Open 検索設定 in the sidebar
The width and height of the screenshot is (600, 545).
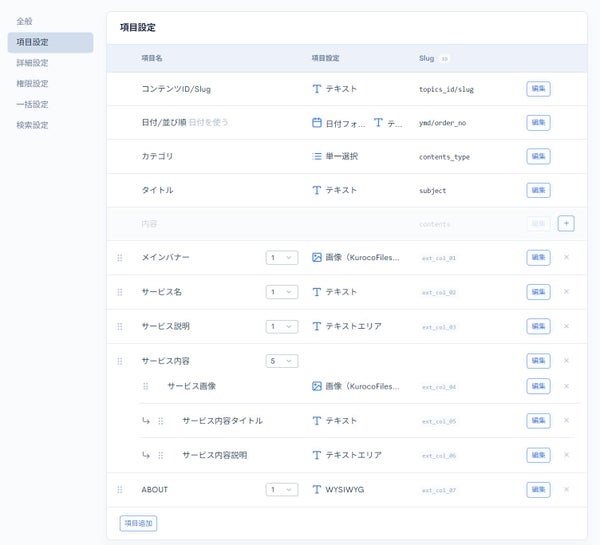(32, 125)
